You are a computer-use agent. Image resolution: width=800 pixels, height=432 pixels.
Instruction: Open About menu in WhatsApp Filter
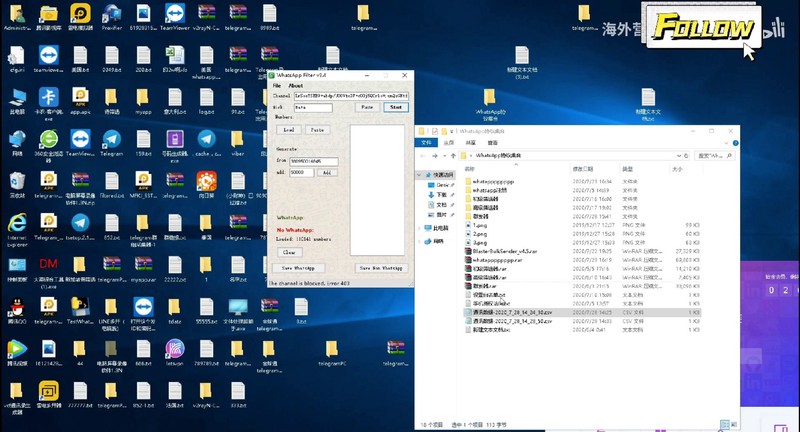pyautogui.click(x=296, y=86)
